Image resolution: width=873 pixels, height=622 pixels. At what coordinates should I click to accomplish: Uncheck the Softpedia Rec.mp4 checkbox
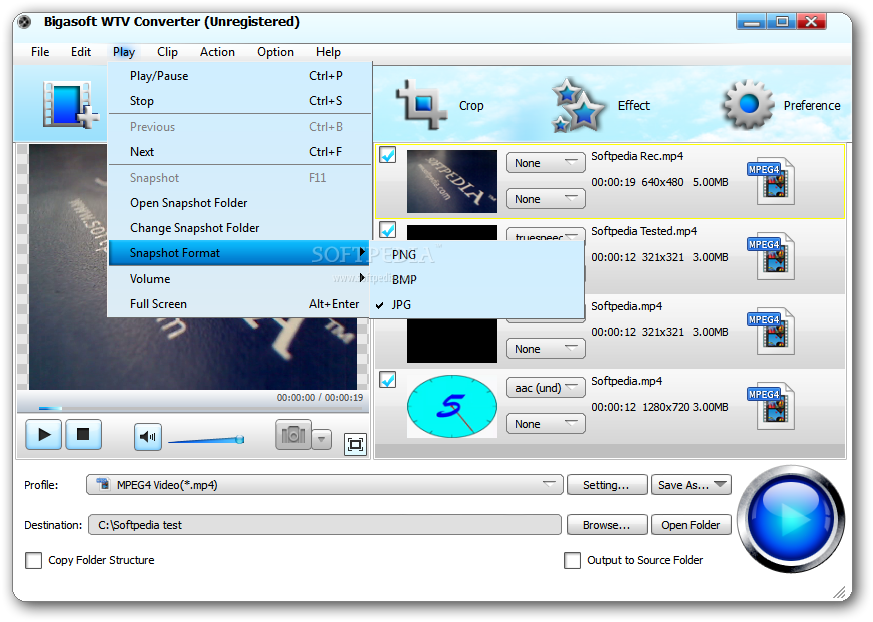(388, 155)
